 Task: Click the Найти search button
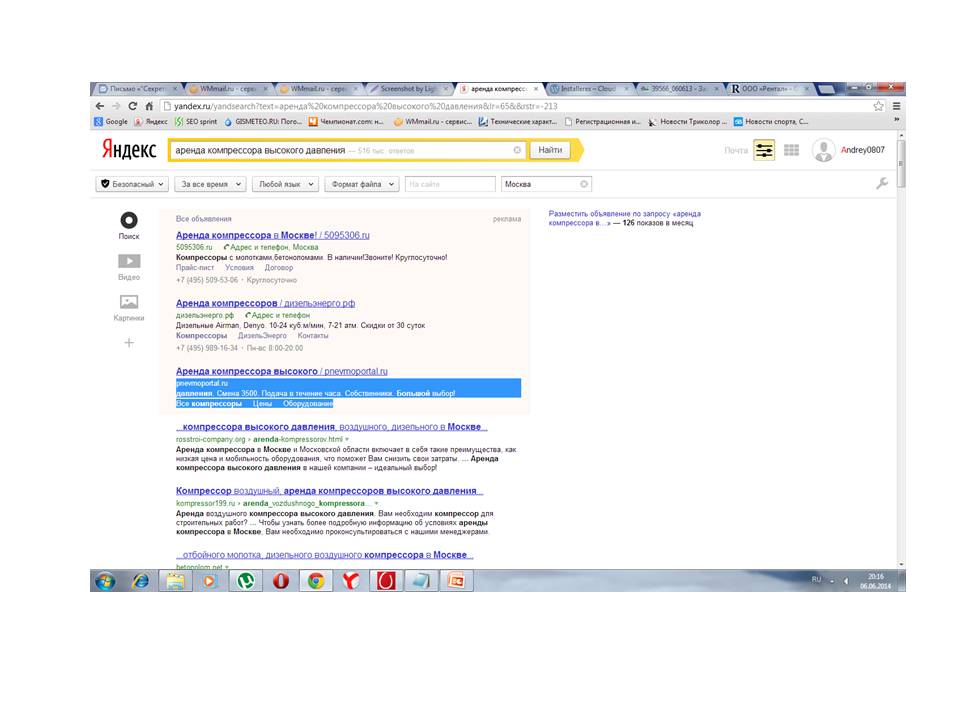point(550,150)
